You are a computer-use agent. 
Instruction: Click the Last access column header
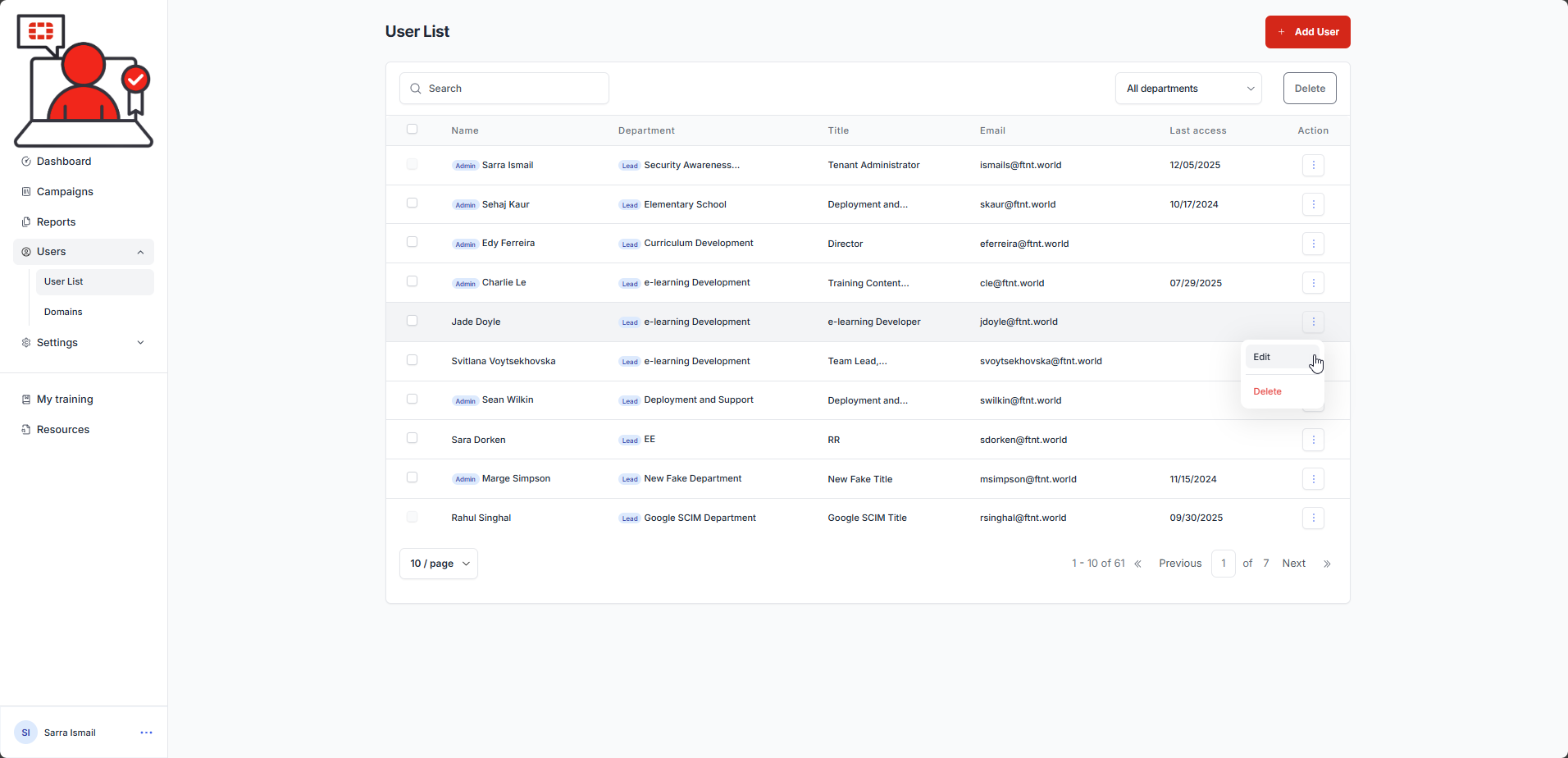coord(1198,130)
